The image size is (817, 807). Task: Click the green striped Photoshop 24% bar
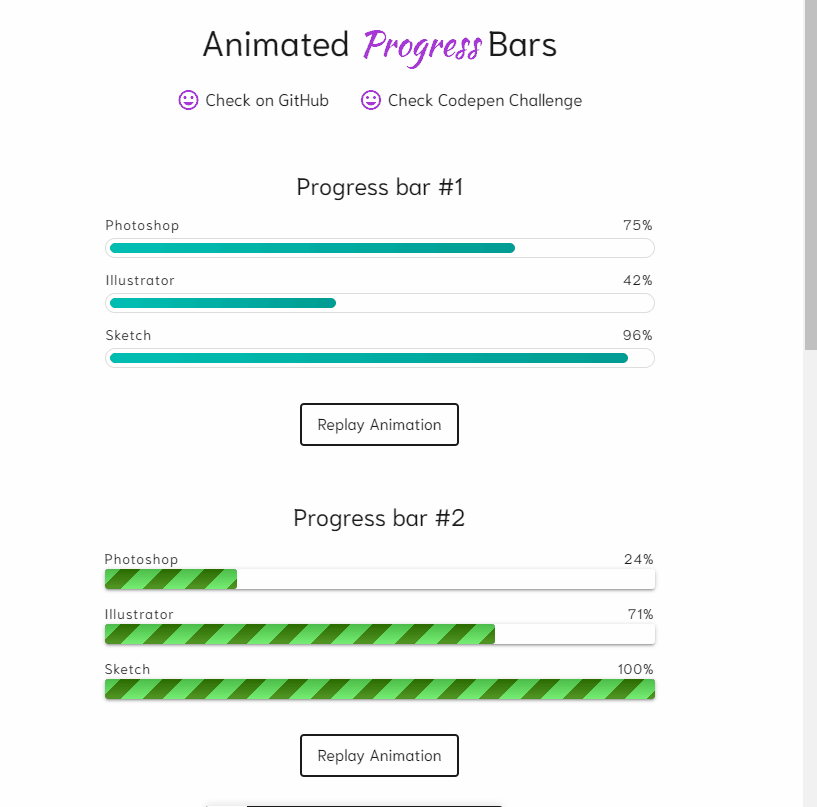[171, 579]
